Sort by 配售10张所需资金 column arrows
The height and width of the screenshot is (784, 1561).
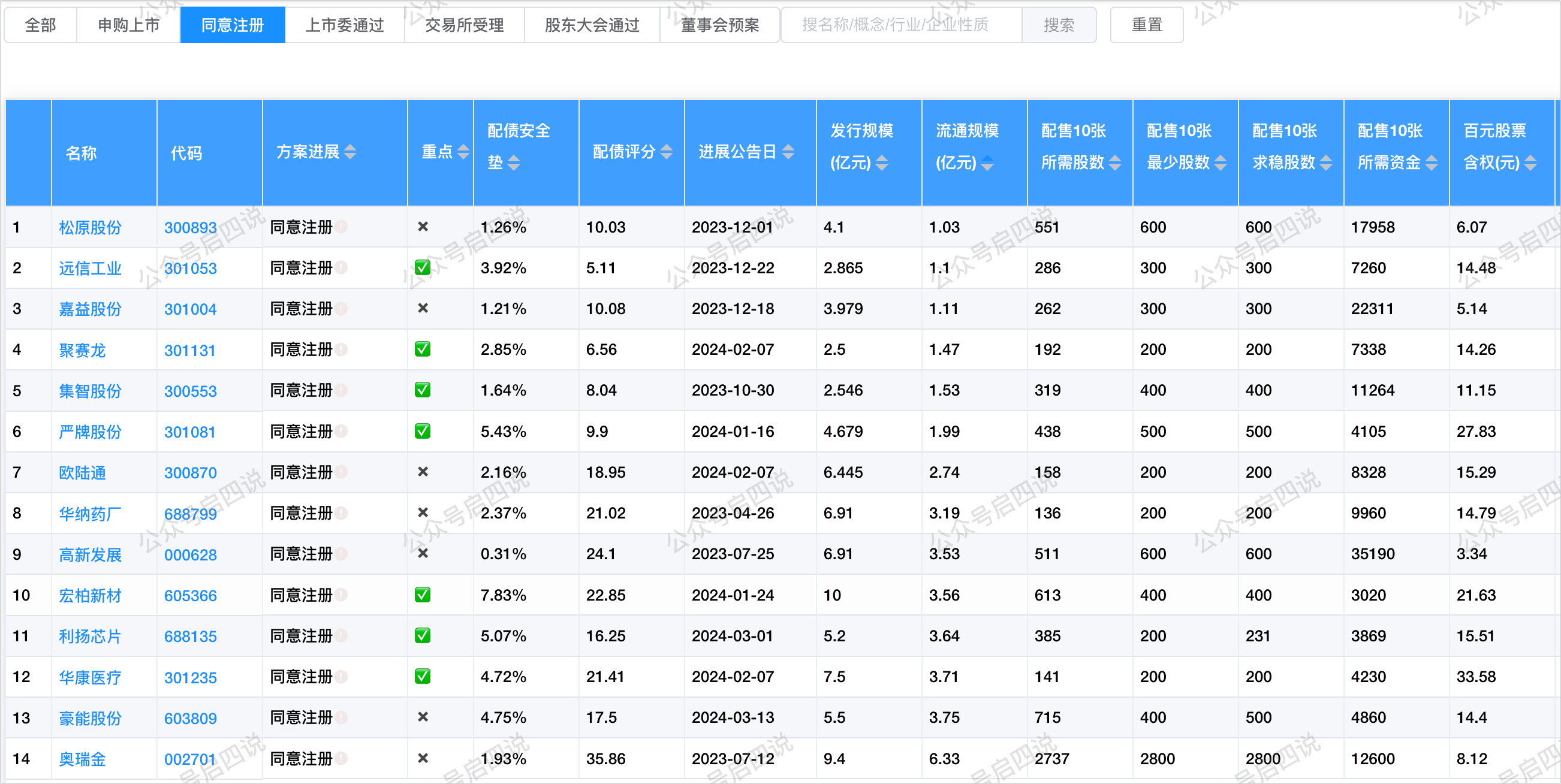pos(1432,162)
